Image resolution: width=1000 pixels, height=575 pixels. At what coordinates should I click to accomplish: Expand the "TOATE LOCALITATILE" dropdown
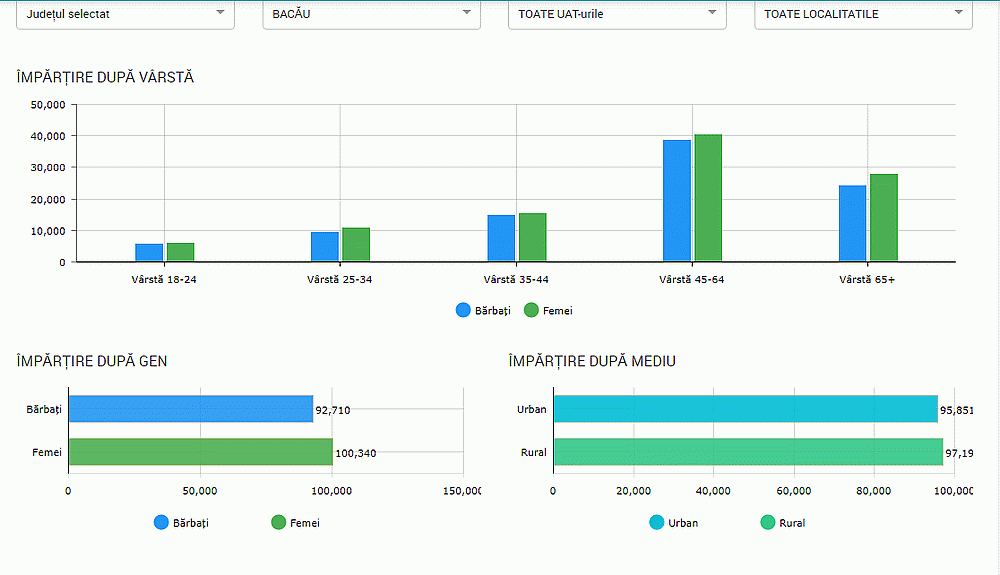pyautogui.click(x=863, y=14)
